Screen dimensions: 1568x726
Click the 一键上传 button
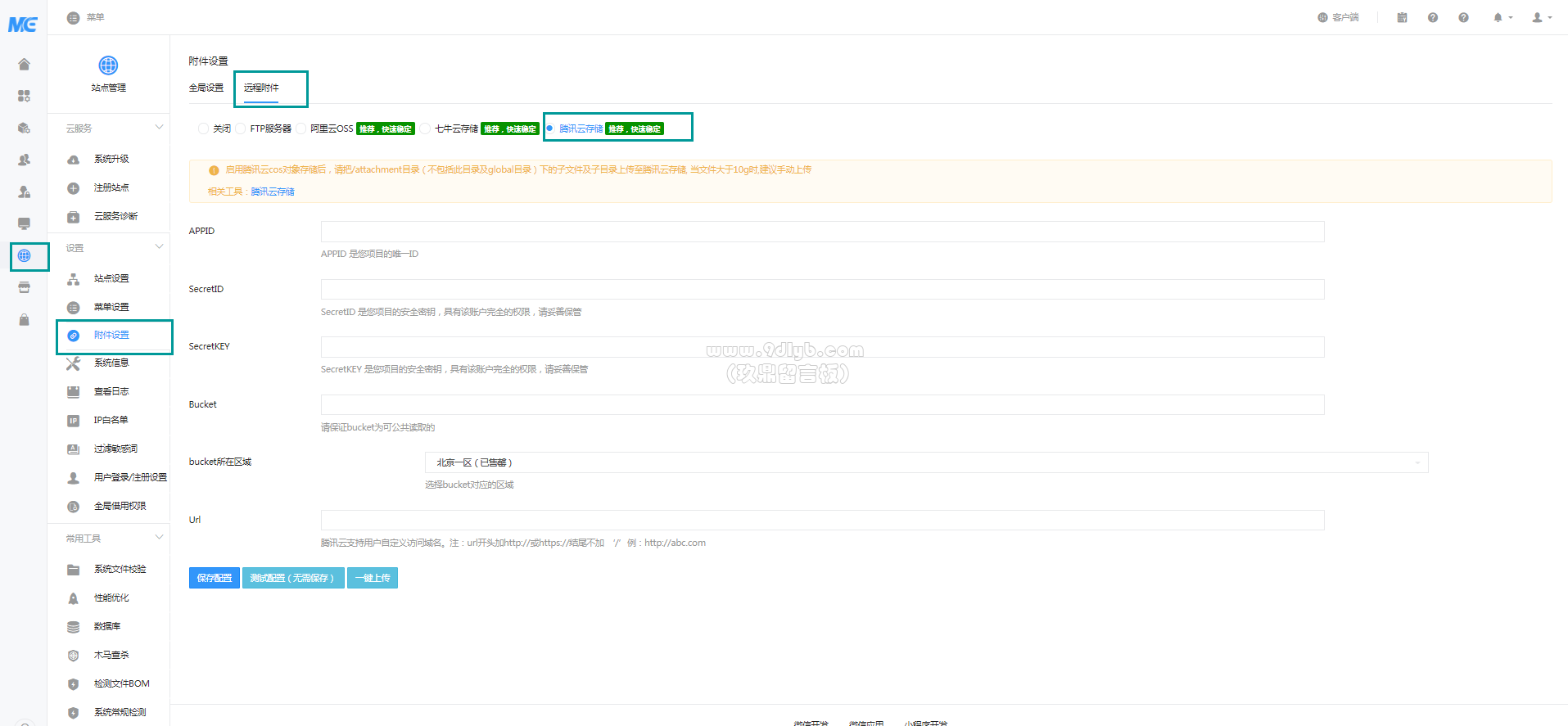[x=373, y=578]
